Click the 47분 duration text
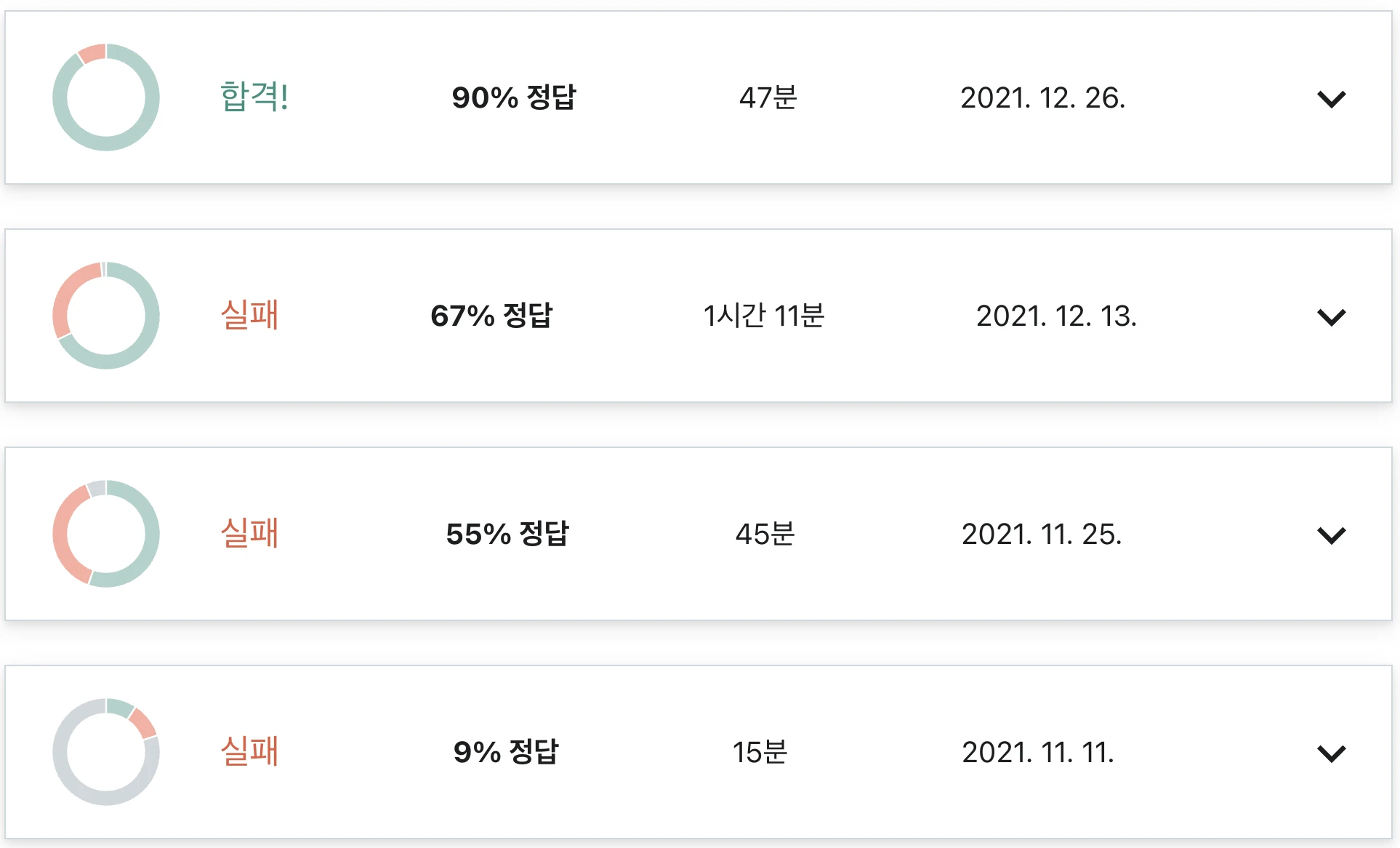Viewport: 1400px width, 848px height. coord(768,97)
